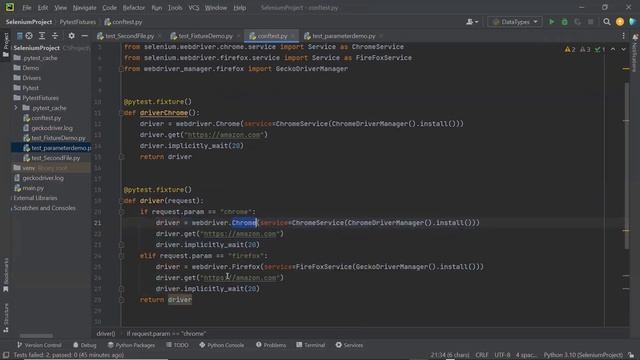Click the fold toggle beside def driverChrome
This screenshot has width=640, height=360.
(121, 113)
